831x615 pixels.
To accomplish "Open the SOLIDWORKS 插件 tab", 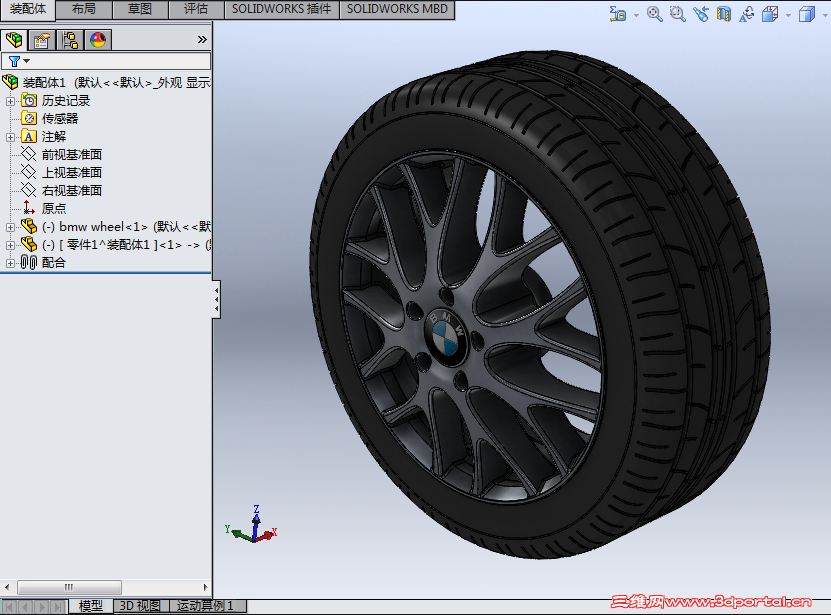I will [x=281, y=9].
